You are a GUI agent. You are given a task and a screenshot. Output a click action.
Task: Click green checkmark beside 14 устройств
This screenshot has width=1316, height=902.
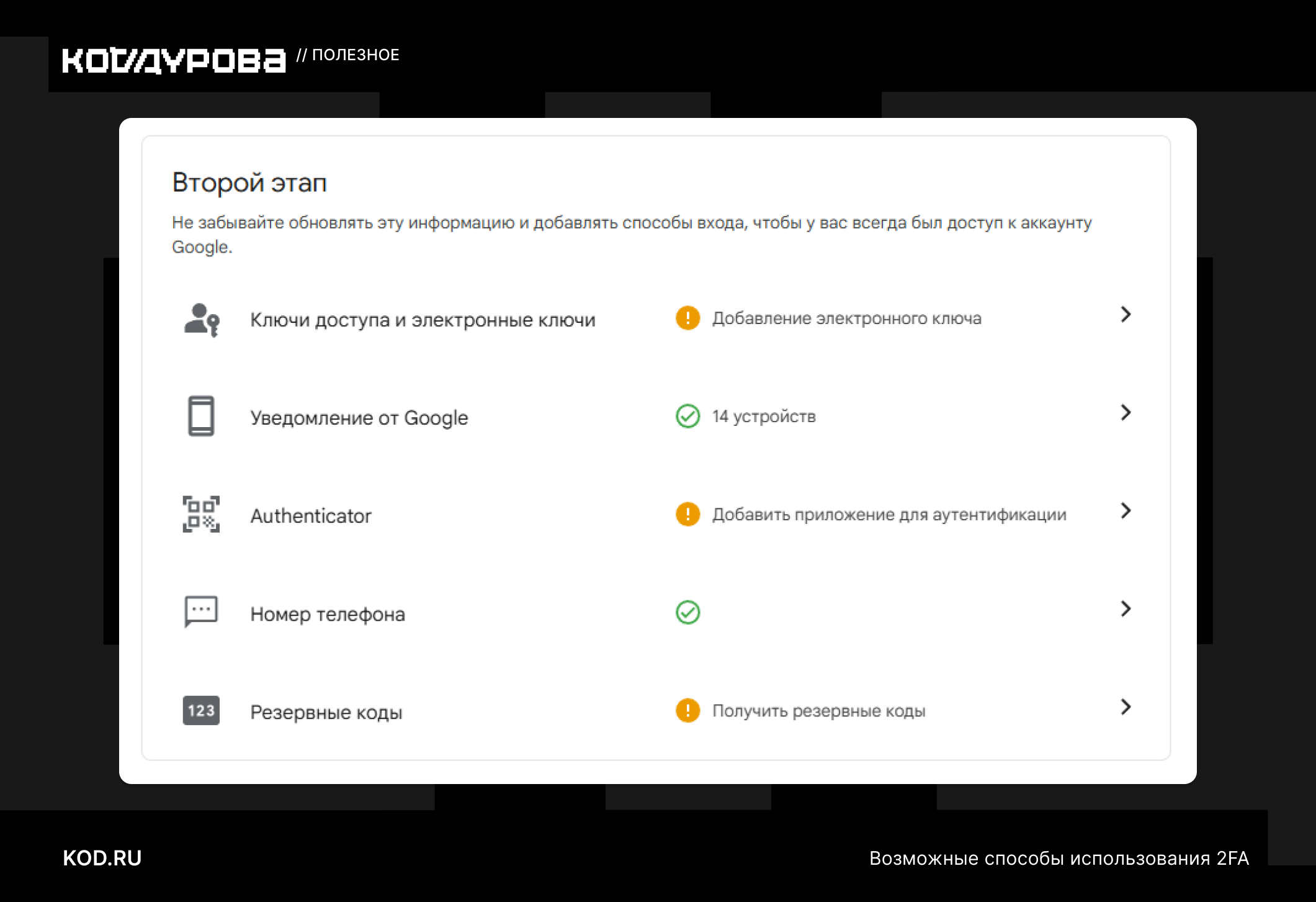[x=687, y=416]
